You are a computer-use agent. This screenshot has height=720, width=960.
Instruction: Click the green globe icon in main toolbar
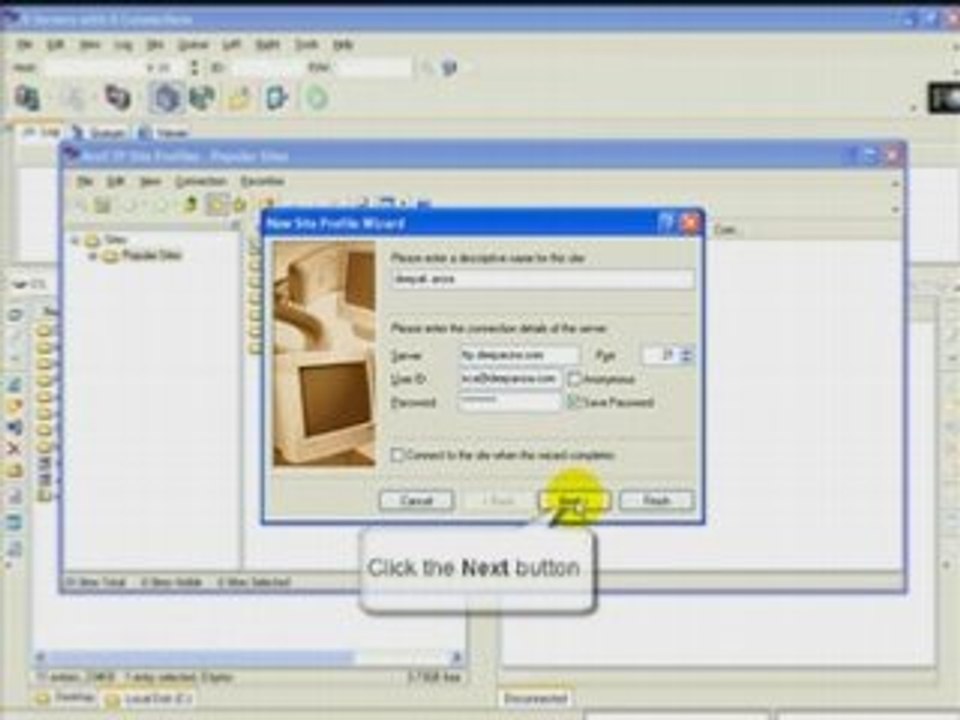[202, 98]
